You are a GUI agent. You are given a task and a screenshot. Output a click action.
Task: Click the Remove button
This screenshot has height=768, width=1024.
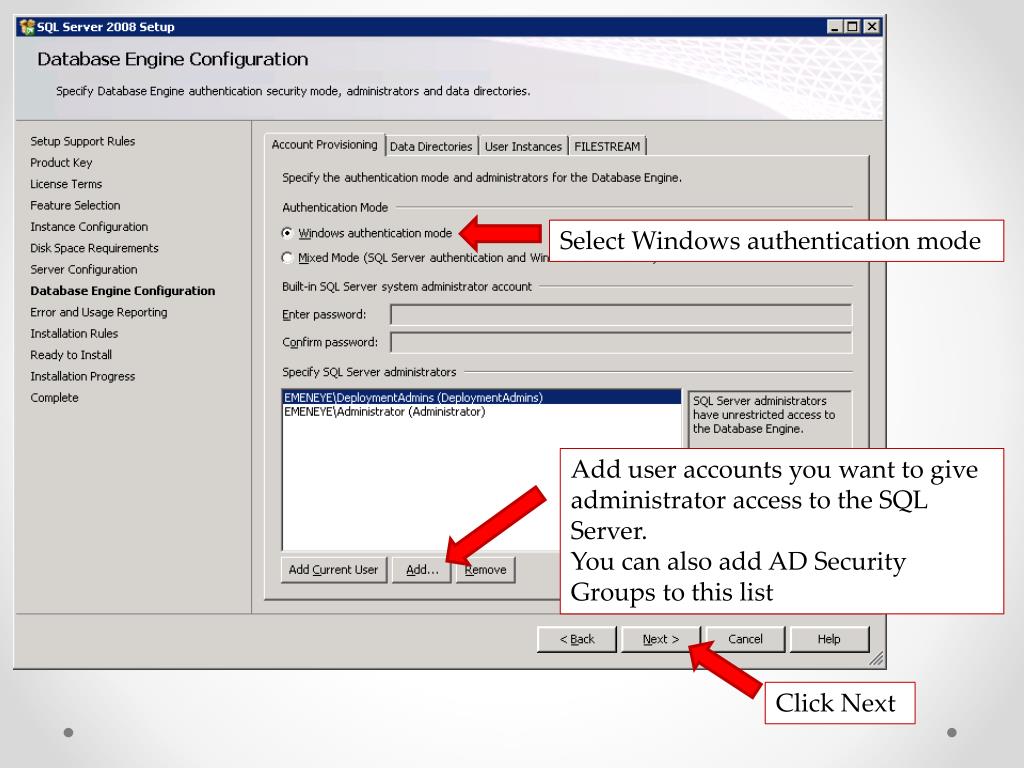(x=485, y=569)
